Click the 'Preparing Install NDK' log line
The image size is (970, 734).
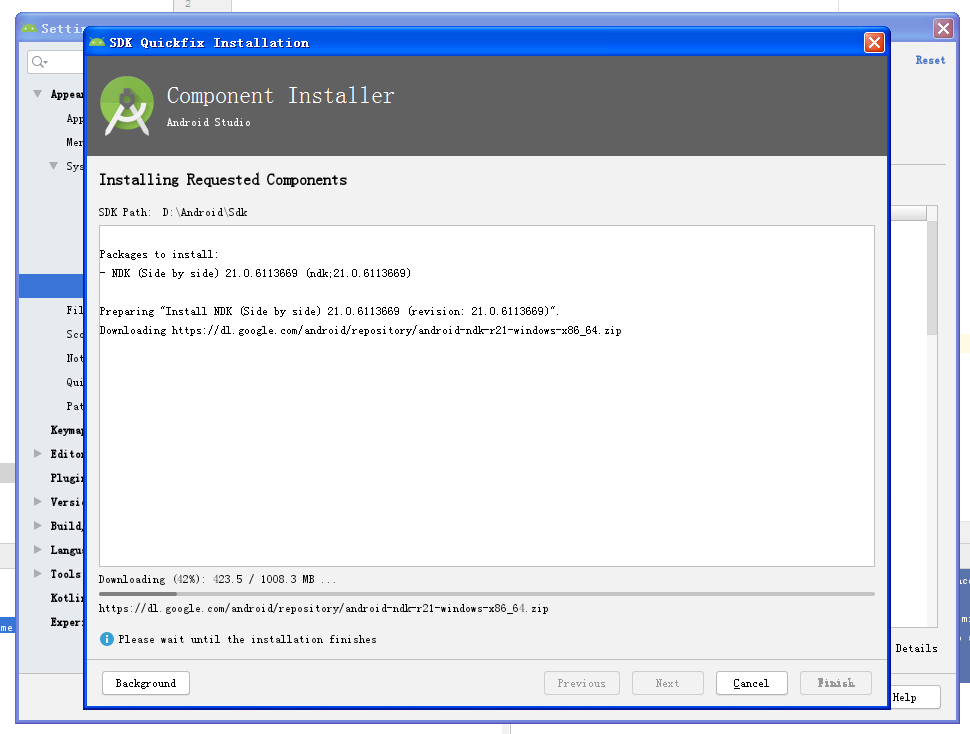[x=329, y=311]
